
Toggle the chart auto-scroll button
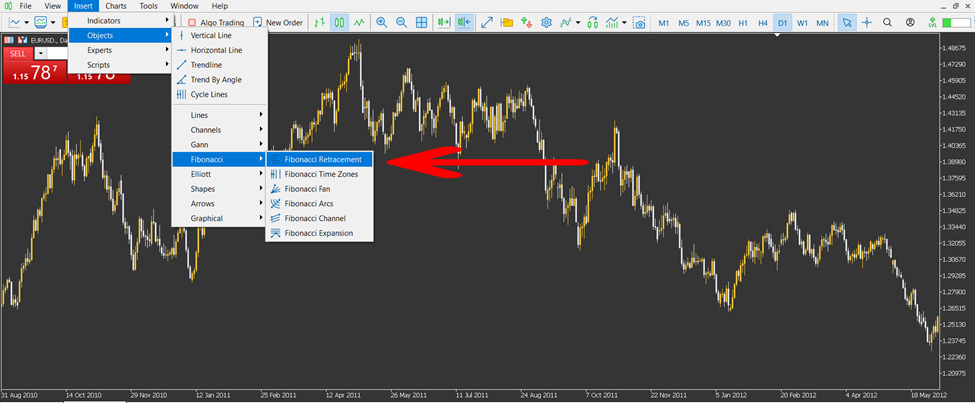tap(443, 22)
